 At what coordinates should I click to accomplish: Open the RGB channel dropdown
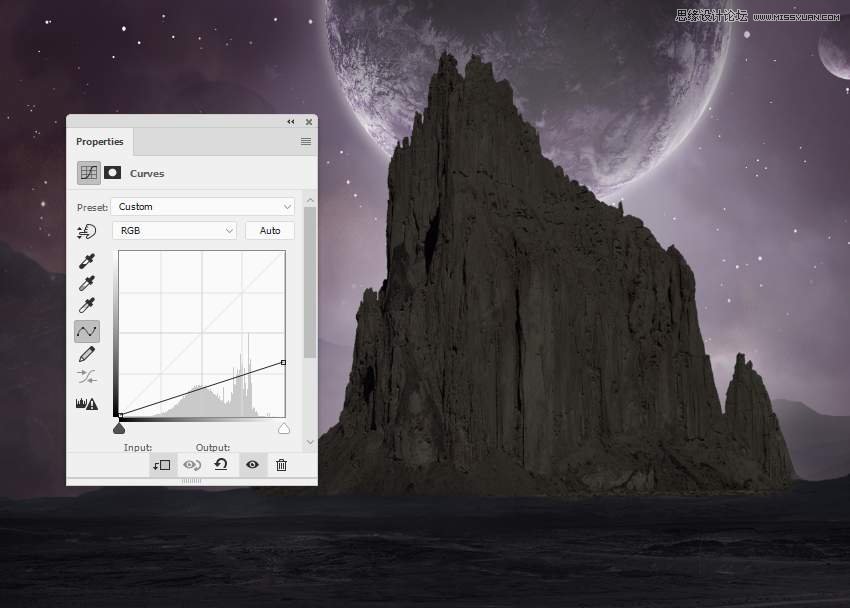tap(175, 230)
